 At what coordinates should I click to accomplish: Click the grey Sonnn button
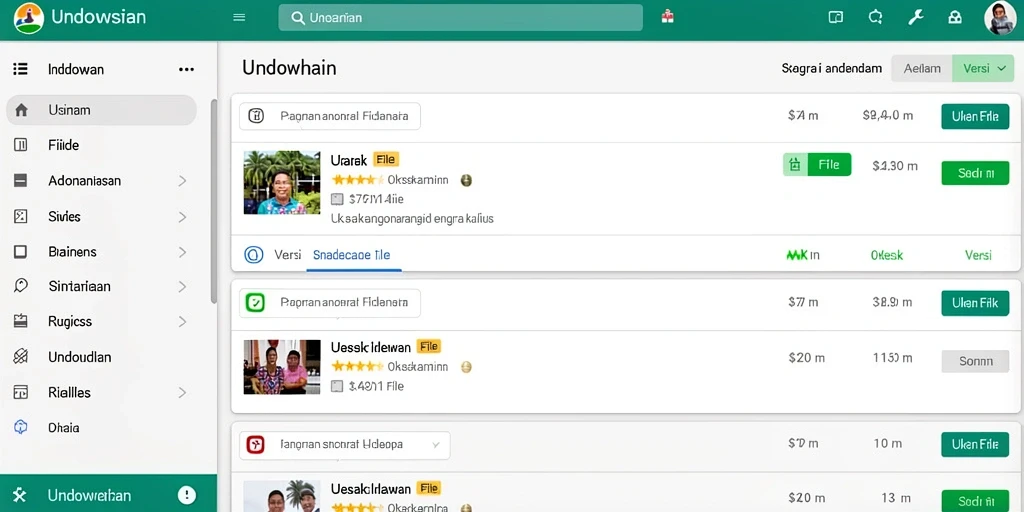click(x=975, y=360)
